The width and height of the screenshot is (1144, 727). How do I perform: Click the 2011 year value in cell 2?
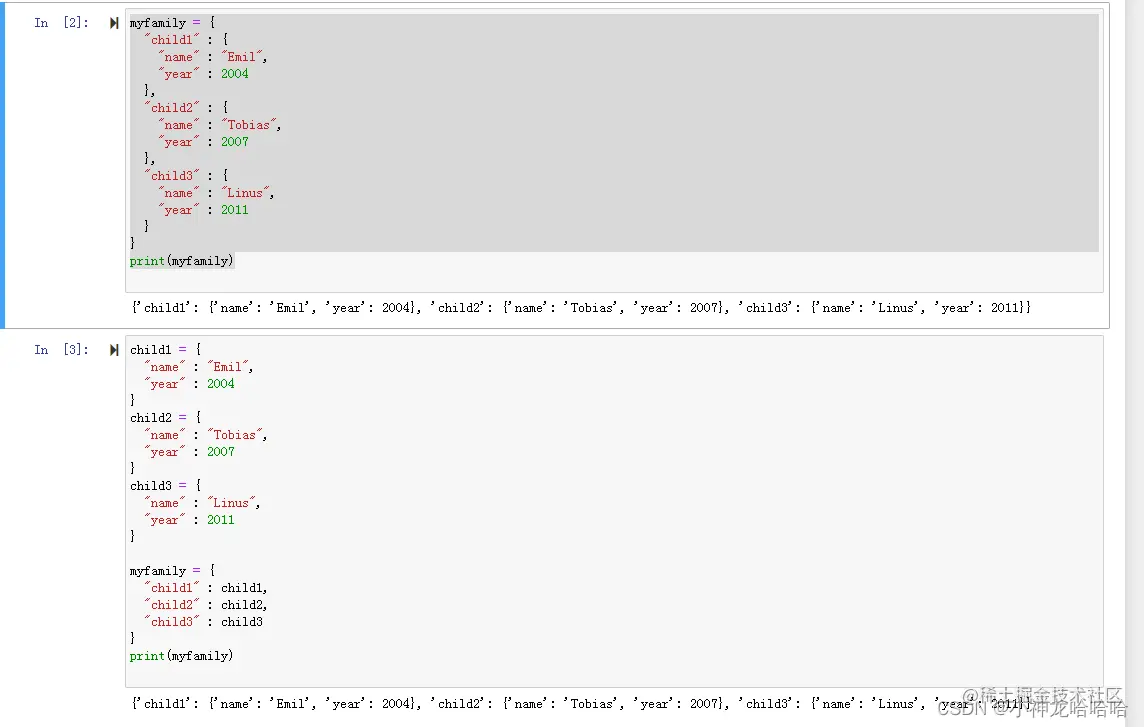[235, 210]
